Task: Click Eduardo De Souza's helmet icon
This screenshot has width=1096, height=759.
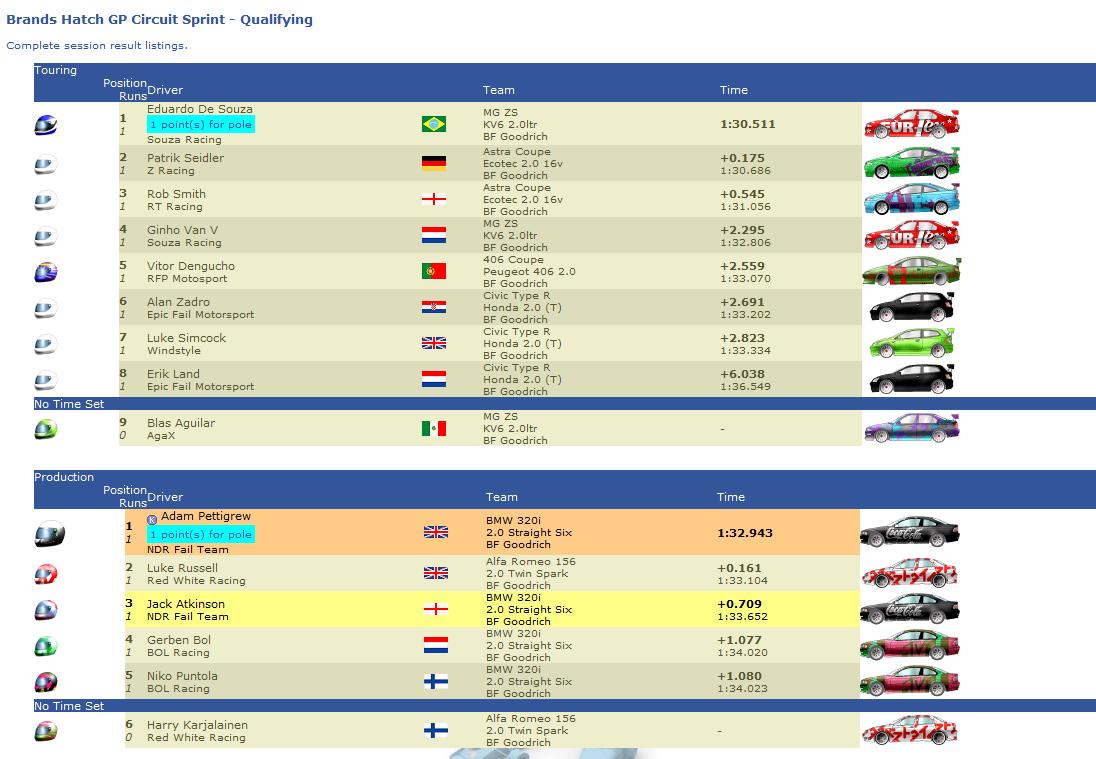Action: point(45,125)
